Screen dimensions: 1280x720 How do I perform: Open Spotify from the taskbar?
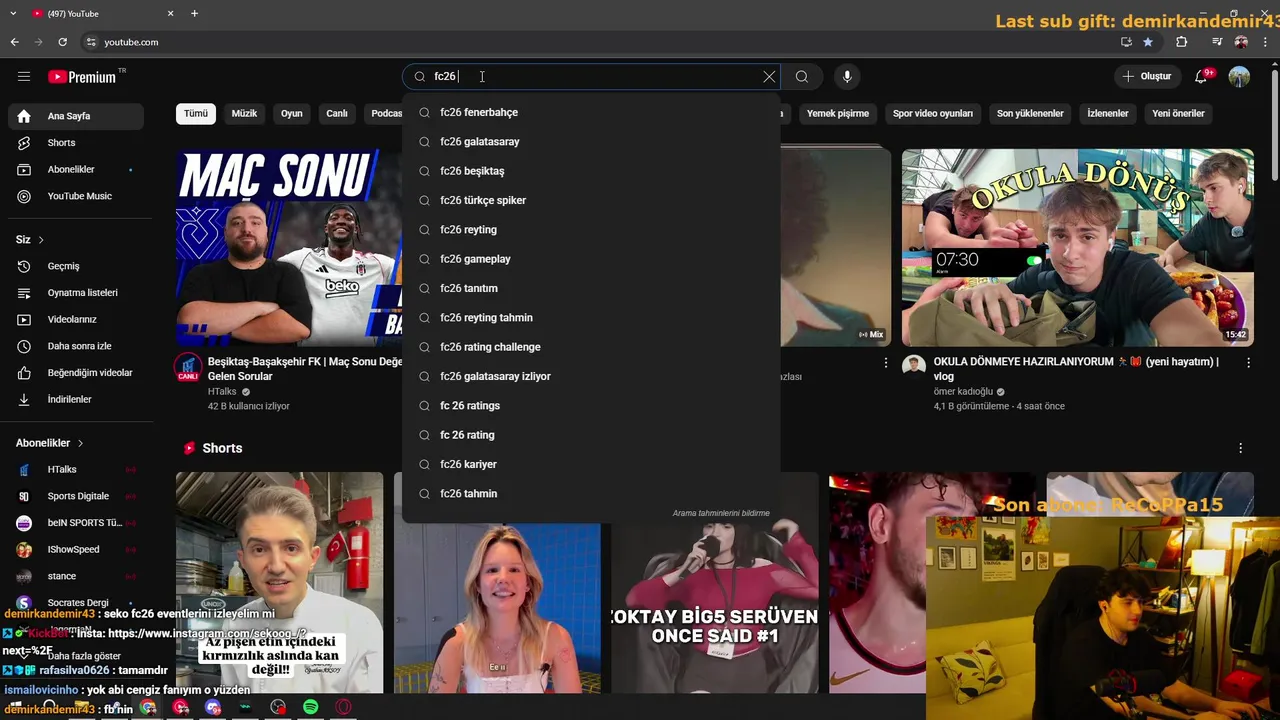point(310,707)
